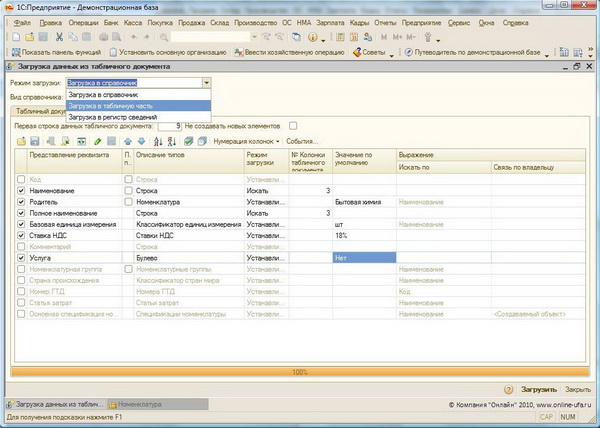Screen dimensions: 600x428
Task: Open the search field dropdown arrow in toolbar
Action: click(254, 37)
